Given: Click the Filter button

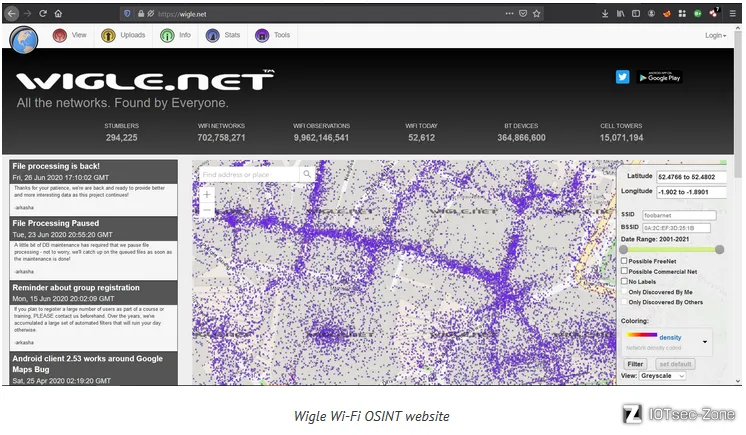Looking at the screenshot, I should click(x=635, y=364).
